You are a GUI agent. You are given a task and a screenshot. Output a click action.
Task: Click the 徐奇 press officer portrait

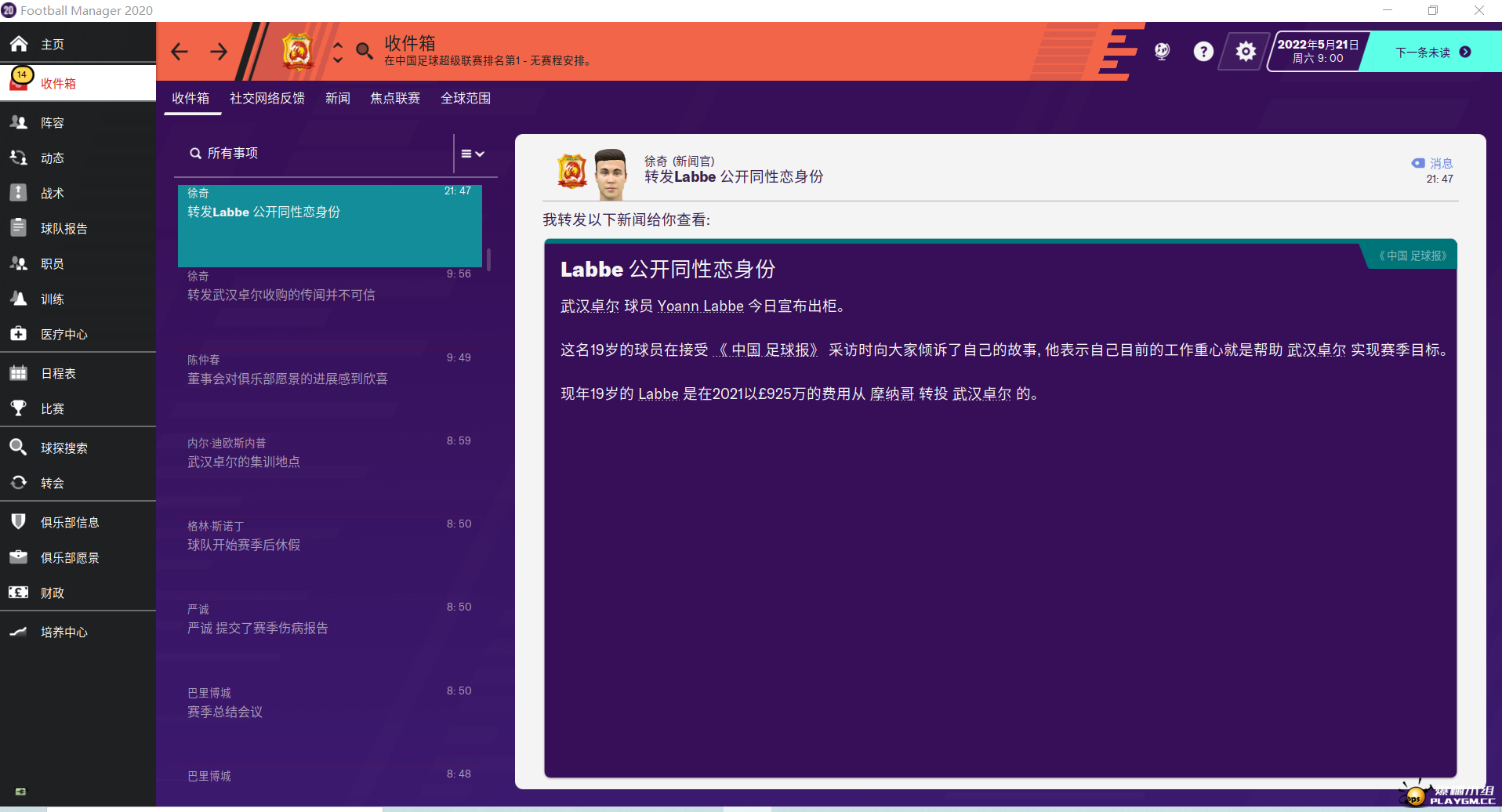click(611, 175)
